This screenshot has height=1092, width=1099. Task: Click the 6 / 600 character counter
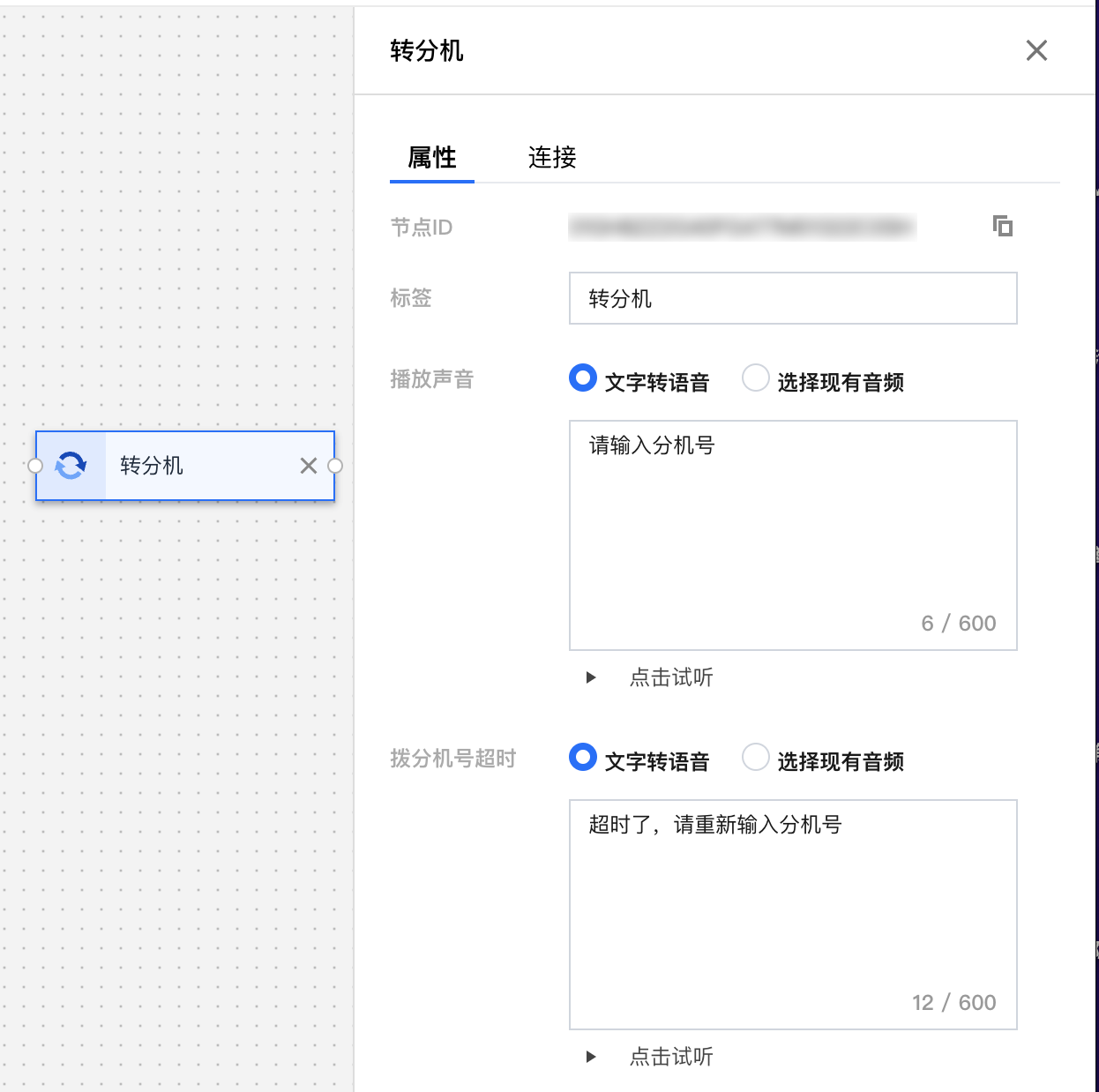coord(959,624)
